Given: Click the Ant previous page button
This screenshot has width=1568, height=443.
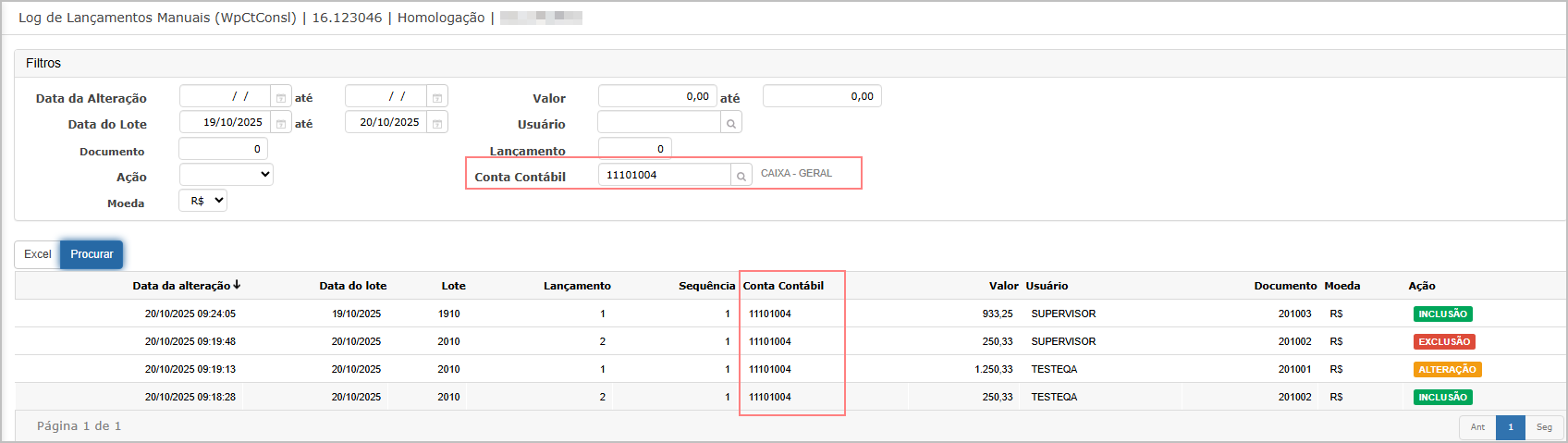Looking at the screenshot, I should (x=1477, y=427).
